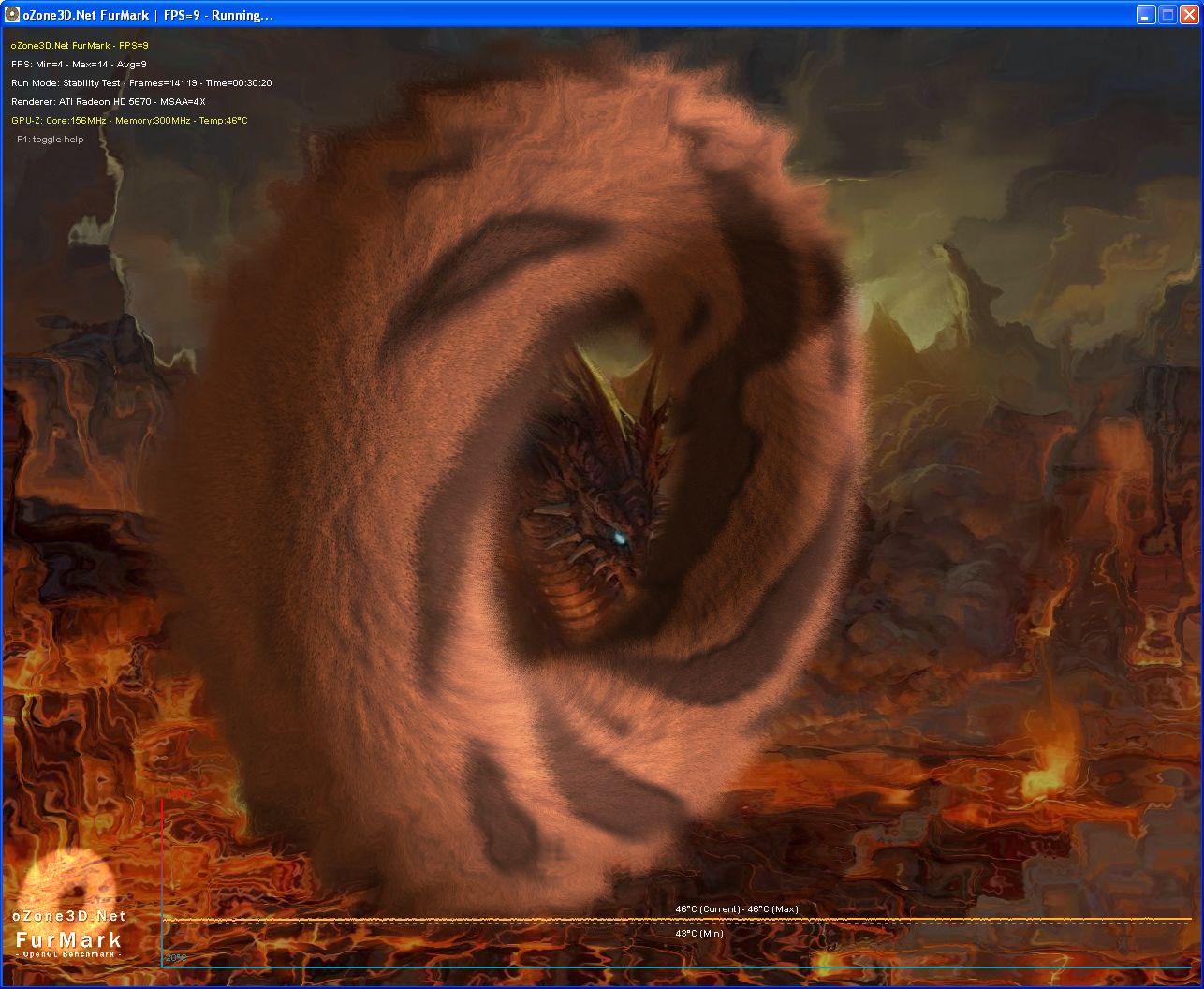Click the "43°C (Min)" graph label
This screenshot has height=989, width=1204.
pyautogui.click(x=699, y=934)
